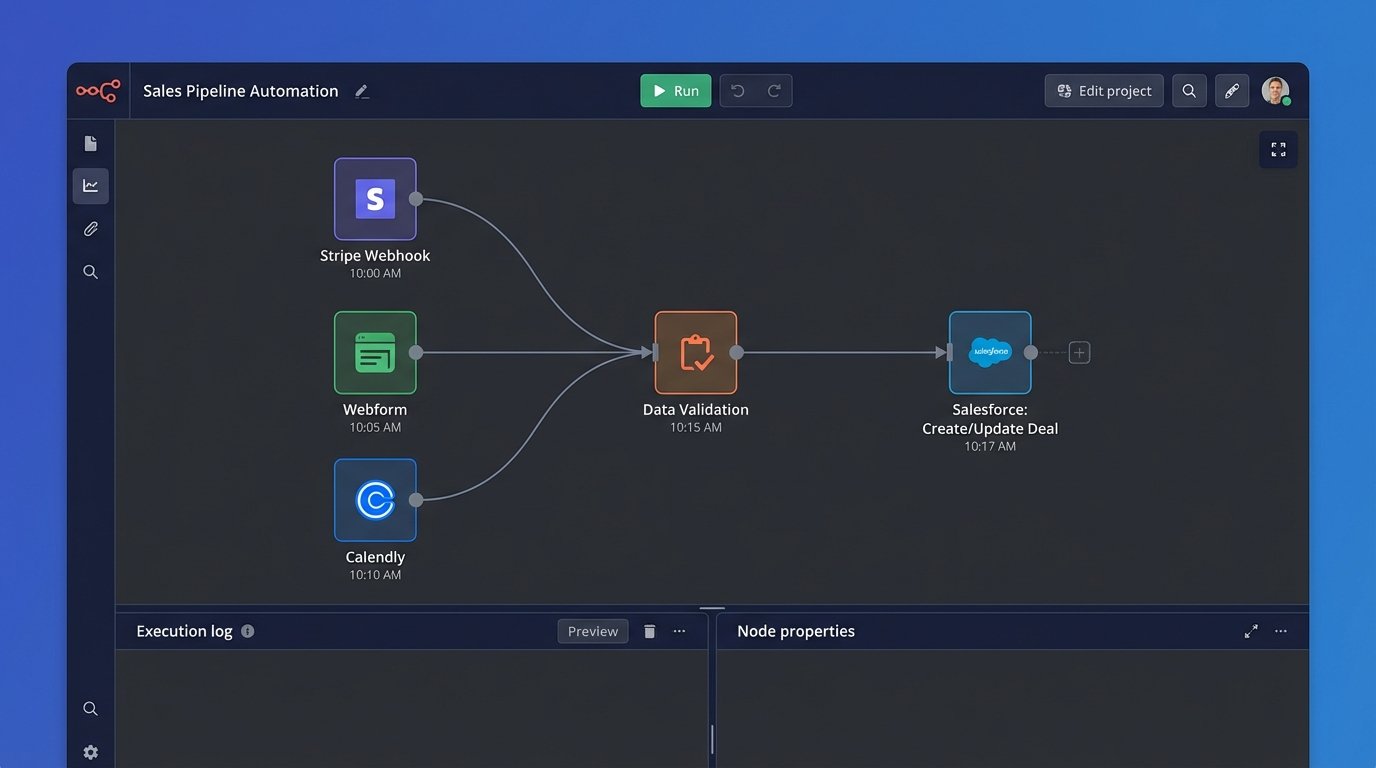Image resolution: width=1376 pixels, height=768 pixels.
Task: Open the documents icon in sidebar
Action: (91, 144)
